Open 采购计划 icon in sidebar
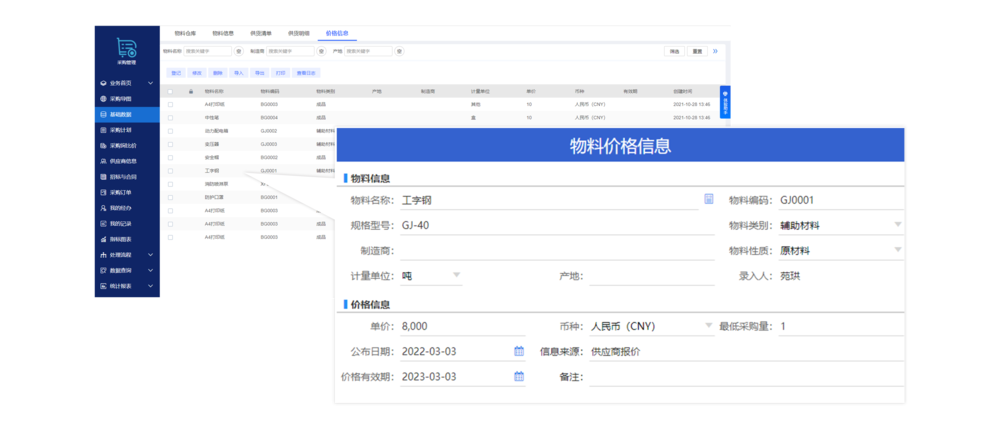Viewport: 1000px width, 439px height. click(103, 130)
